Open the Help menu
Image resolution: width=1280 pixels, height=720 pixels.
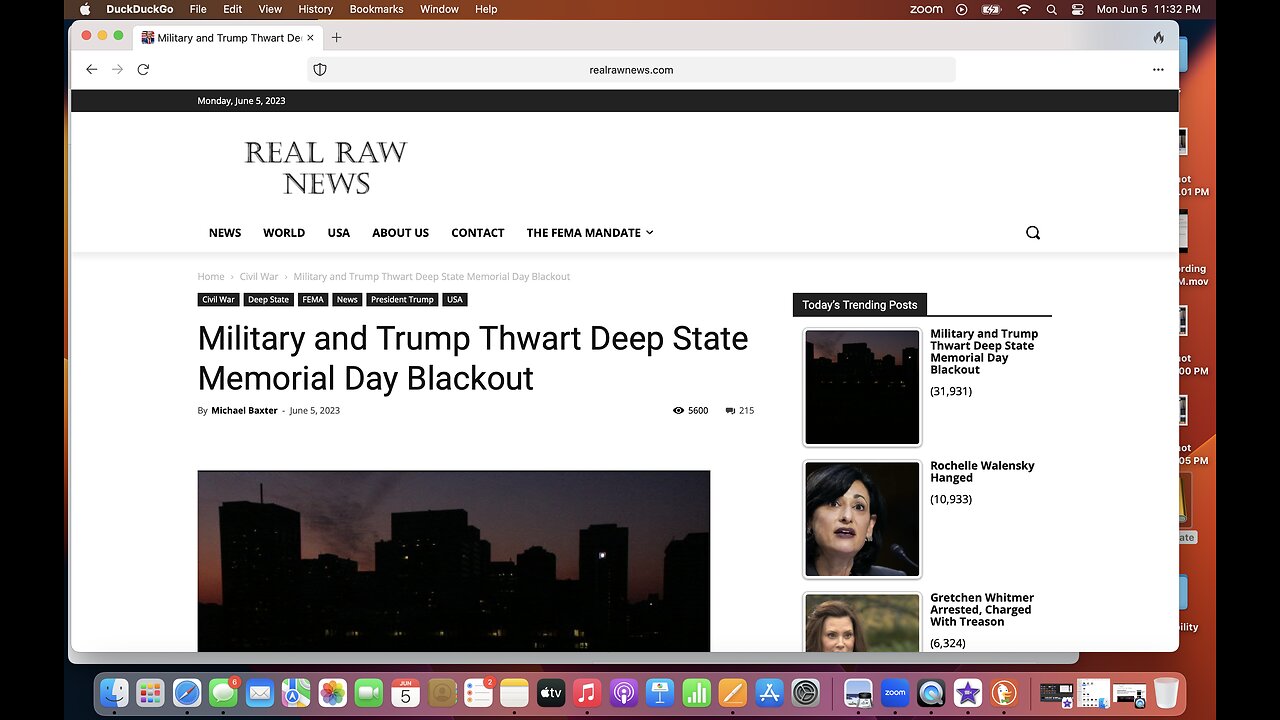486,9
